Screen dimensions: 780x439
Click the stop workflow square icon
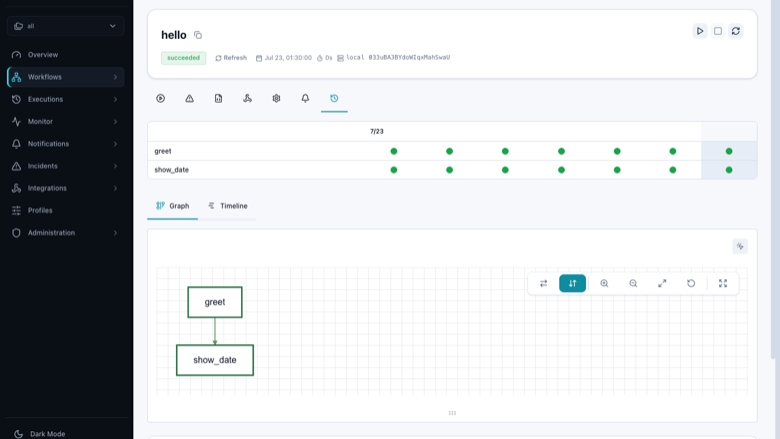pos(718,31)
